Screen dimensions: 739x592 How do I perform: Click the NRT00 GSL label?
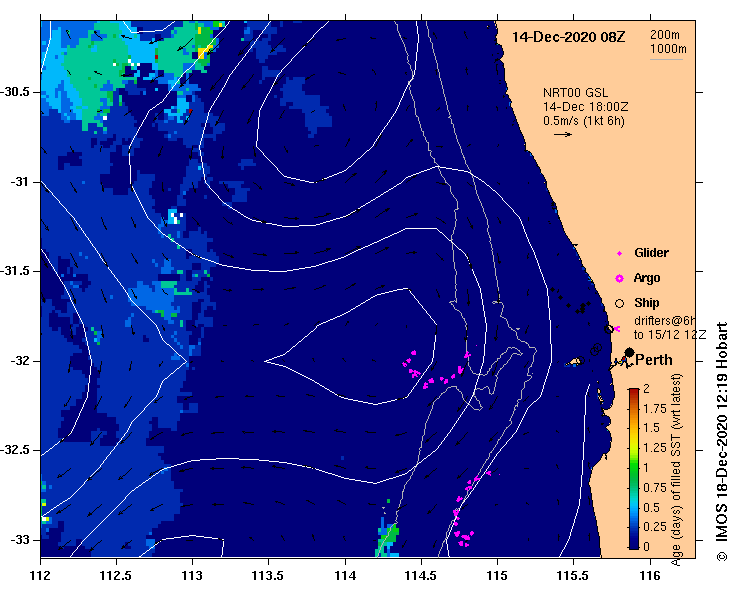pyautogui.click(x=575, y=93)
